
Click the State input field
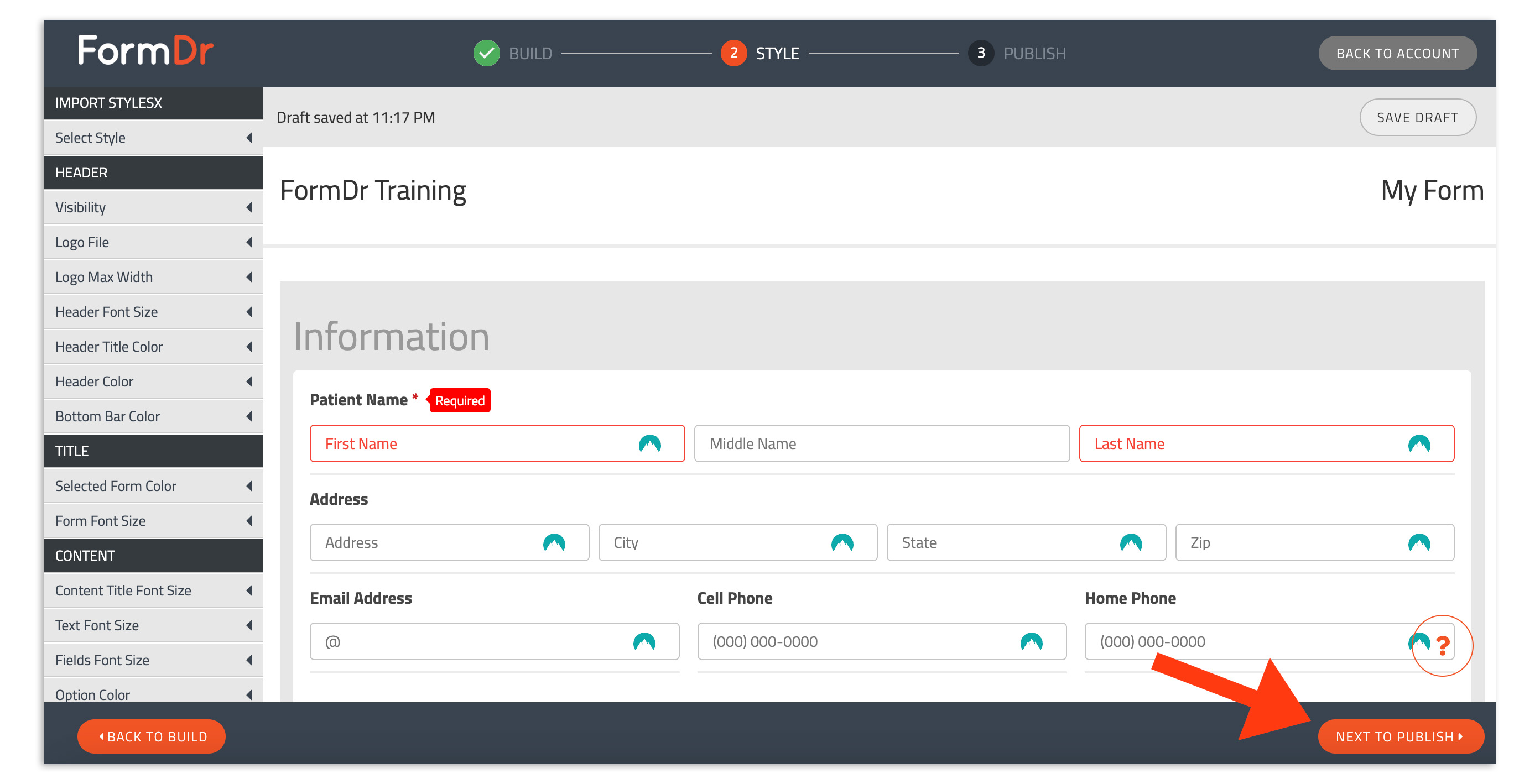[1026, 542]
